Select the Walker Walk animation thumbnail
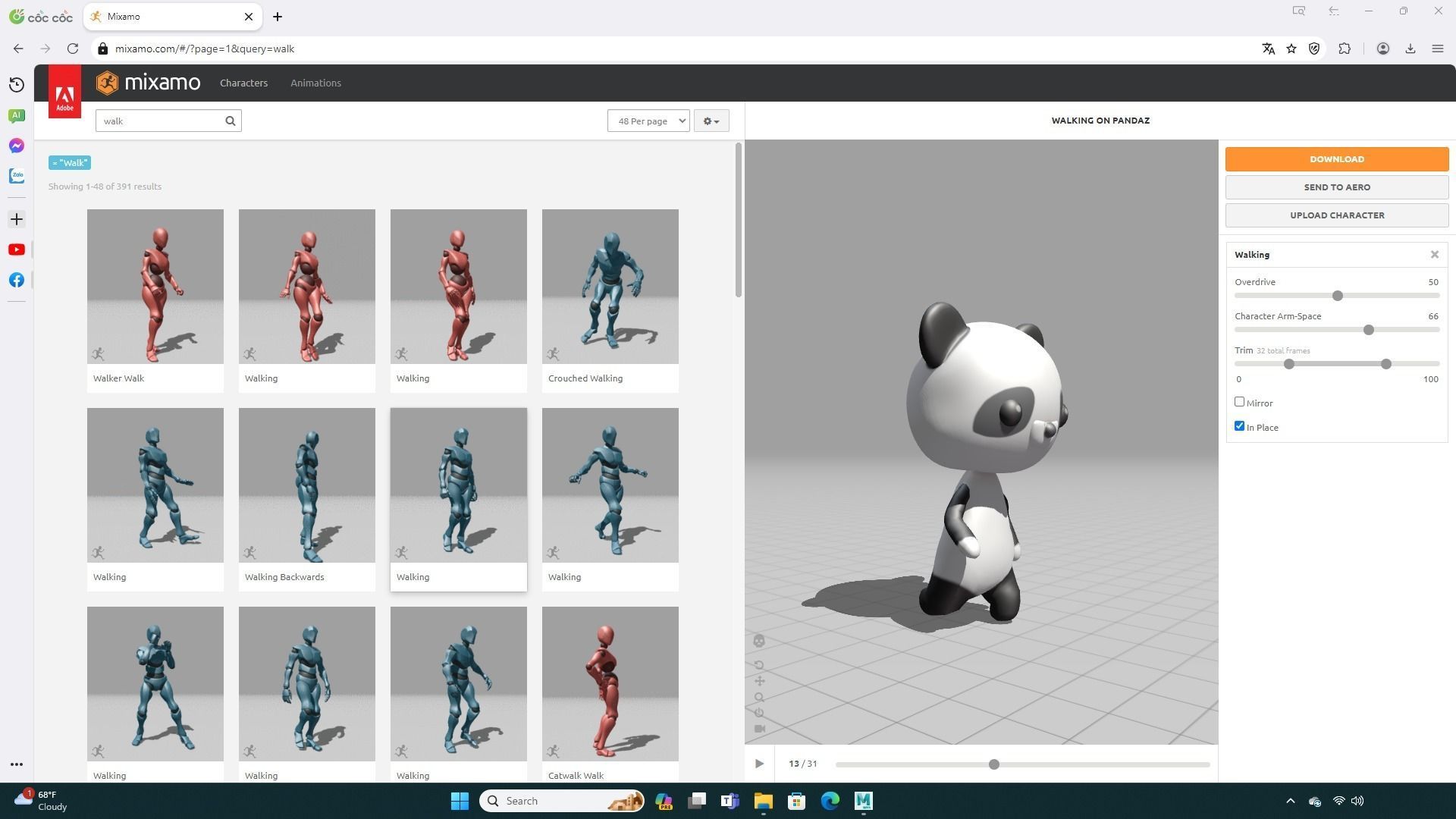The image size is (1456, 819). click(155, 287)
